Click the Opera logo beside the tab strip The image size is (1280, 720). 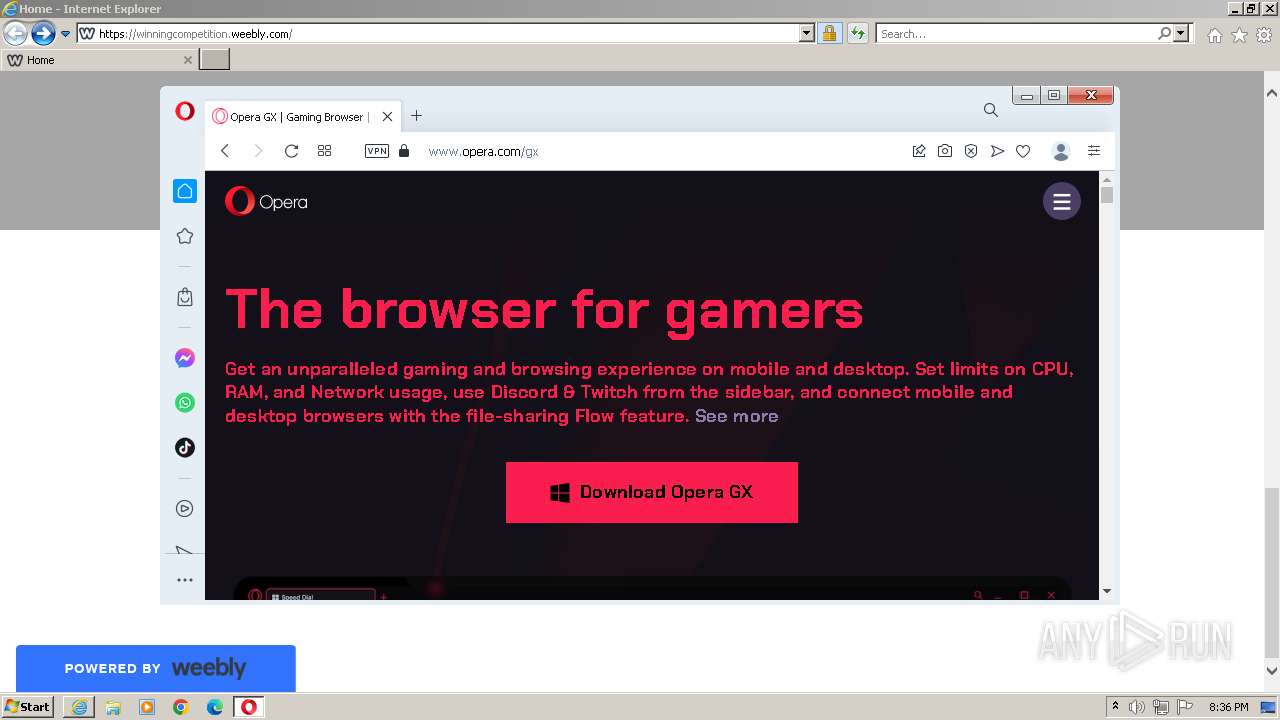[x=185, y=112]
